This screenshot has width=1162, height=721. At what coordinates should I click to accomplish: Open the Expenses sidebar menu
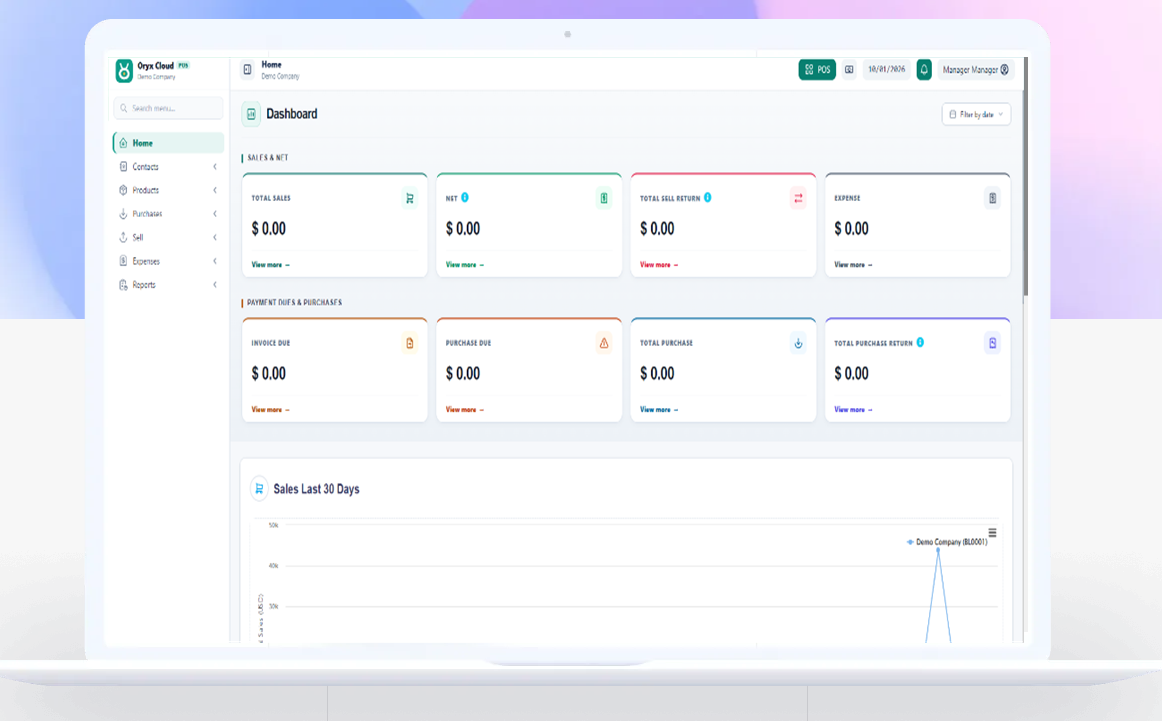pyautogui.click(x=168, y=262)
